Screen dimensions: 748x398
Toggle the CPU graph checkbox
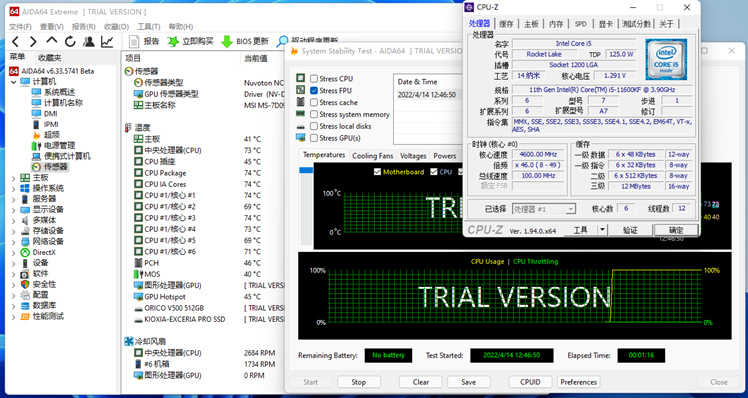(434, 172)
